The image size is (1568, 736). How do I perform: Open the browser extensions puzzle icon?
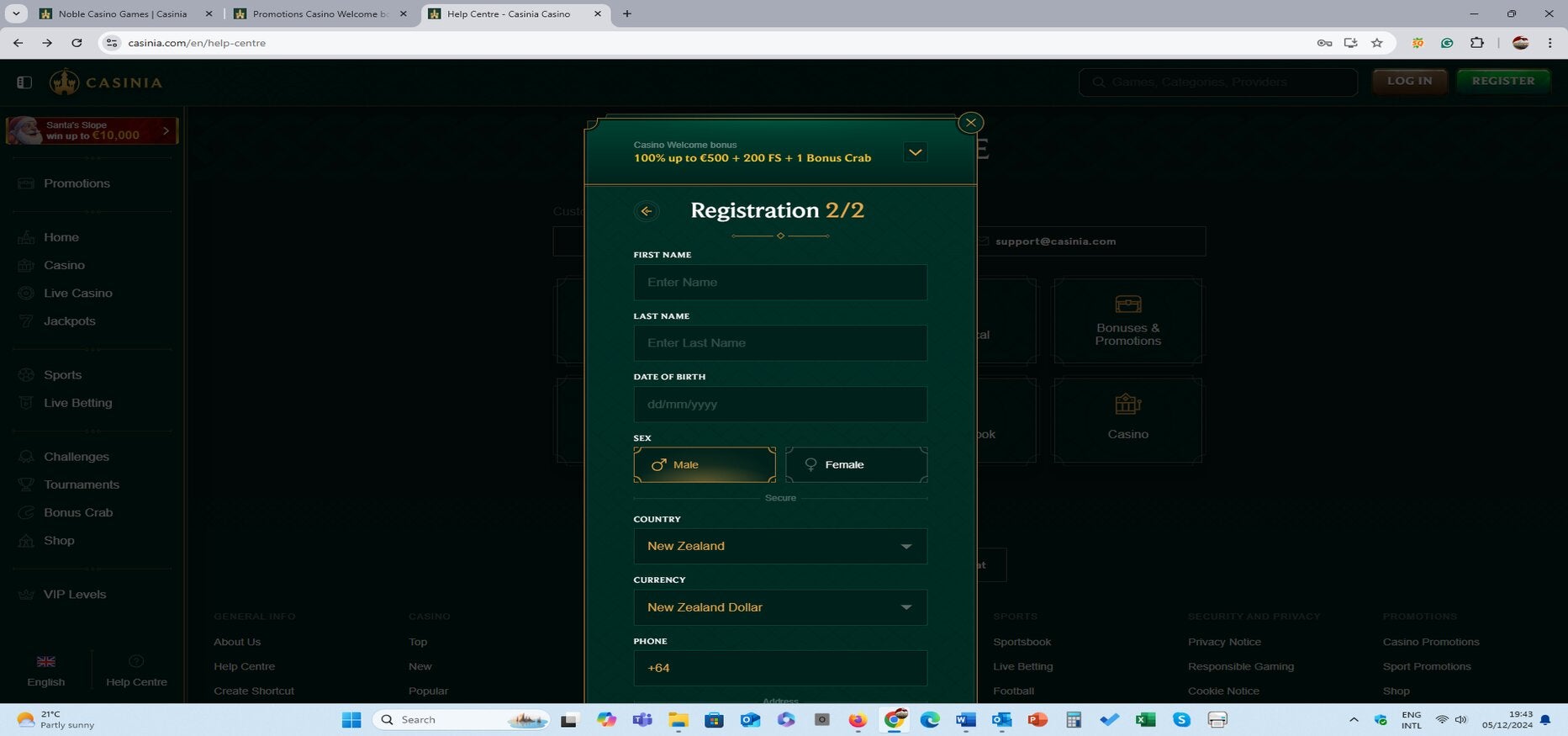pyautogui.click(x=1476, y=43)
